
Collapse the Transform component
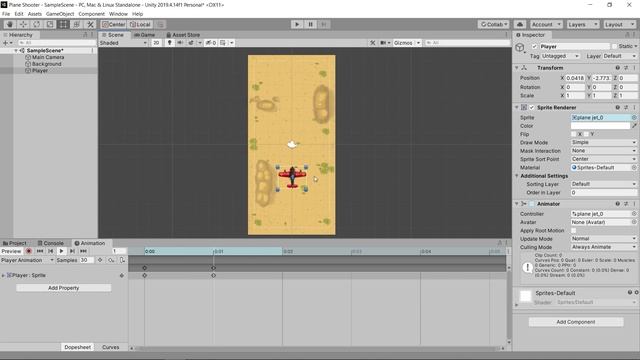(x=517, y=68)
